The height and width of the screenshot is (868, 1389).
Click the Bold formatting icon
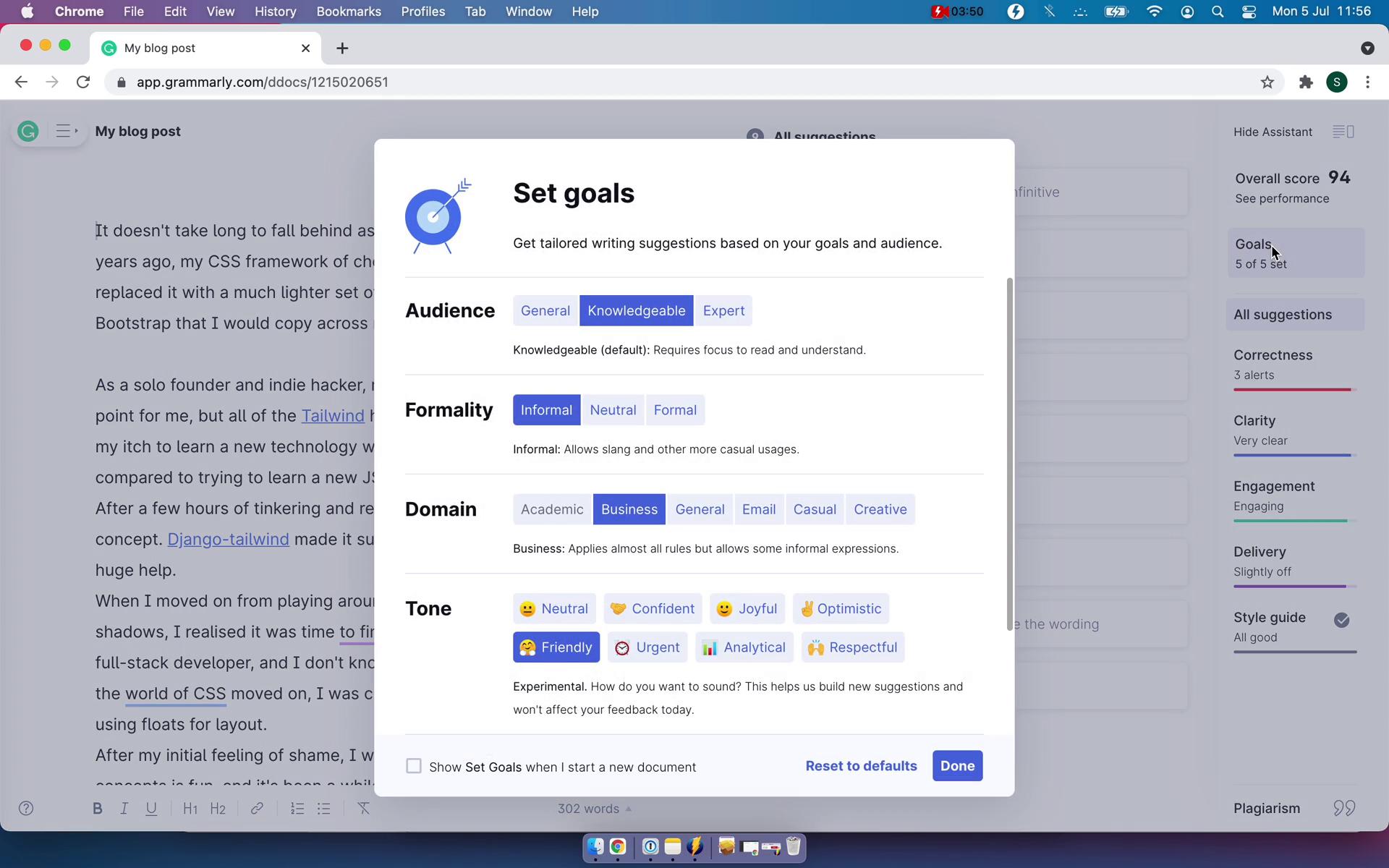click(97, 809)
